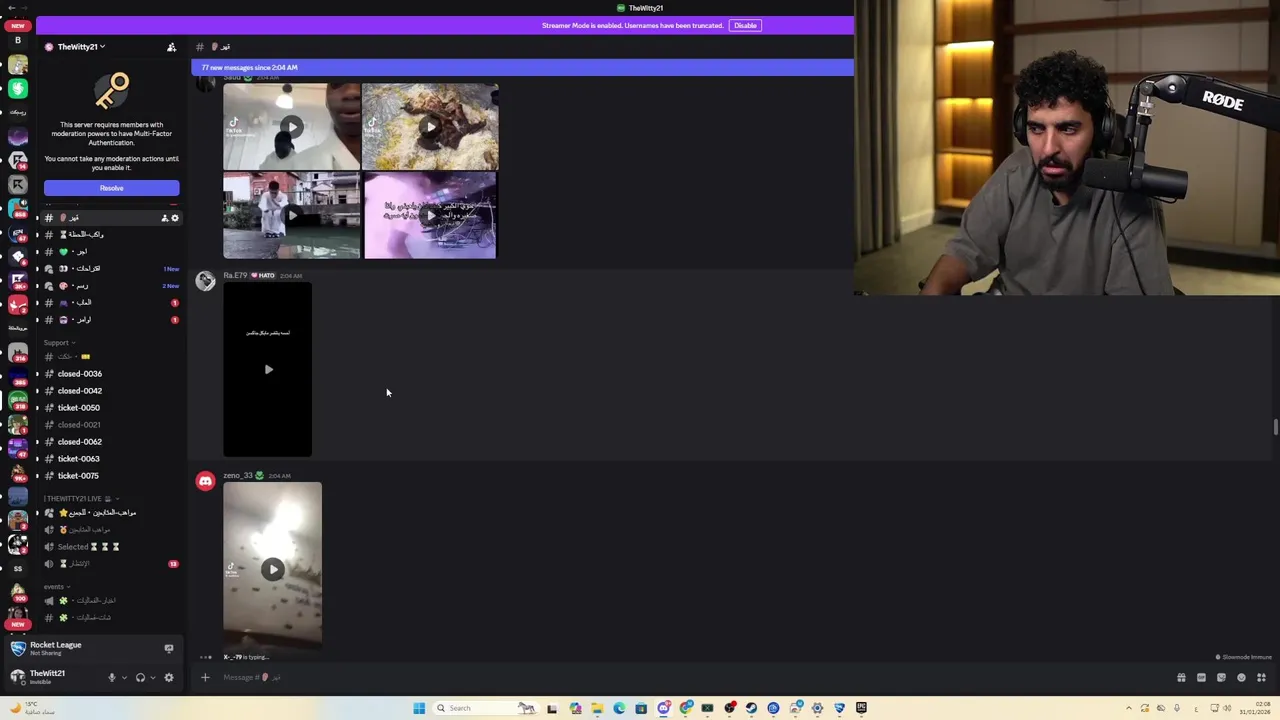Open Ra.E79's user avatar
The image size is (1280, 720).
pyautogui.click(x=205, y=282)
